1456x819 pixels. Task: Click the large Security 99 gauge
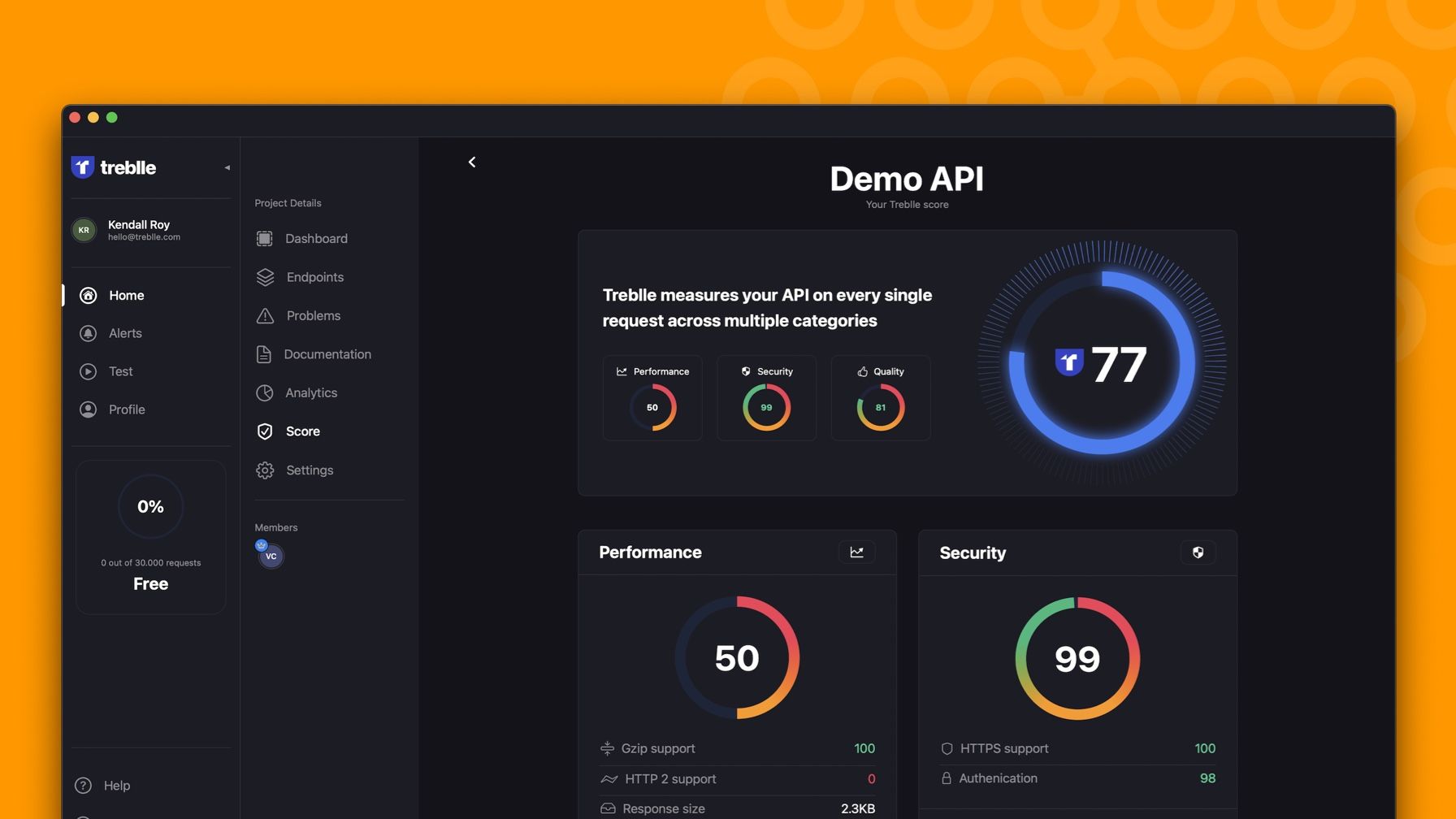coord(1077,658)
